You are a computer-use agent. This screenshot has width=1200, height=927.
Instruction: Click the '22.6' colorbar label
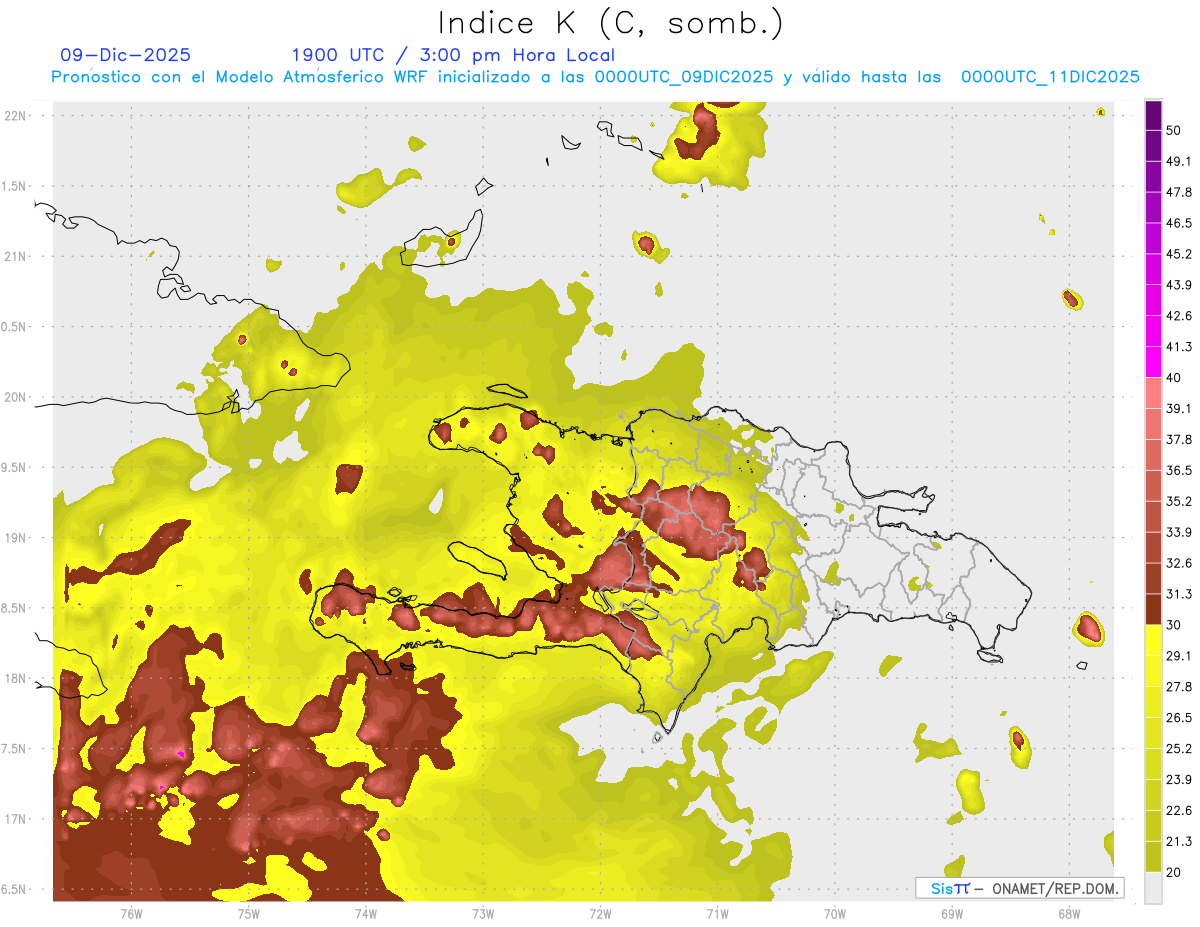point(1179,811)
